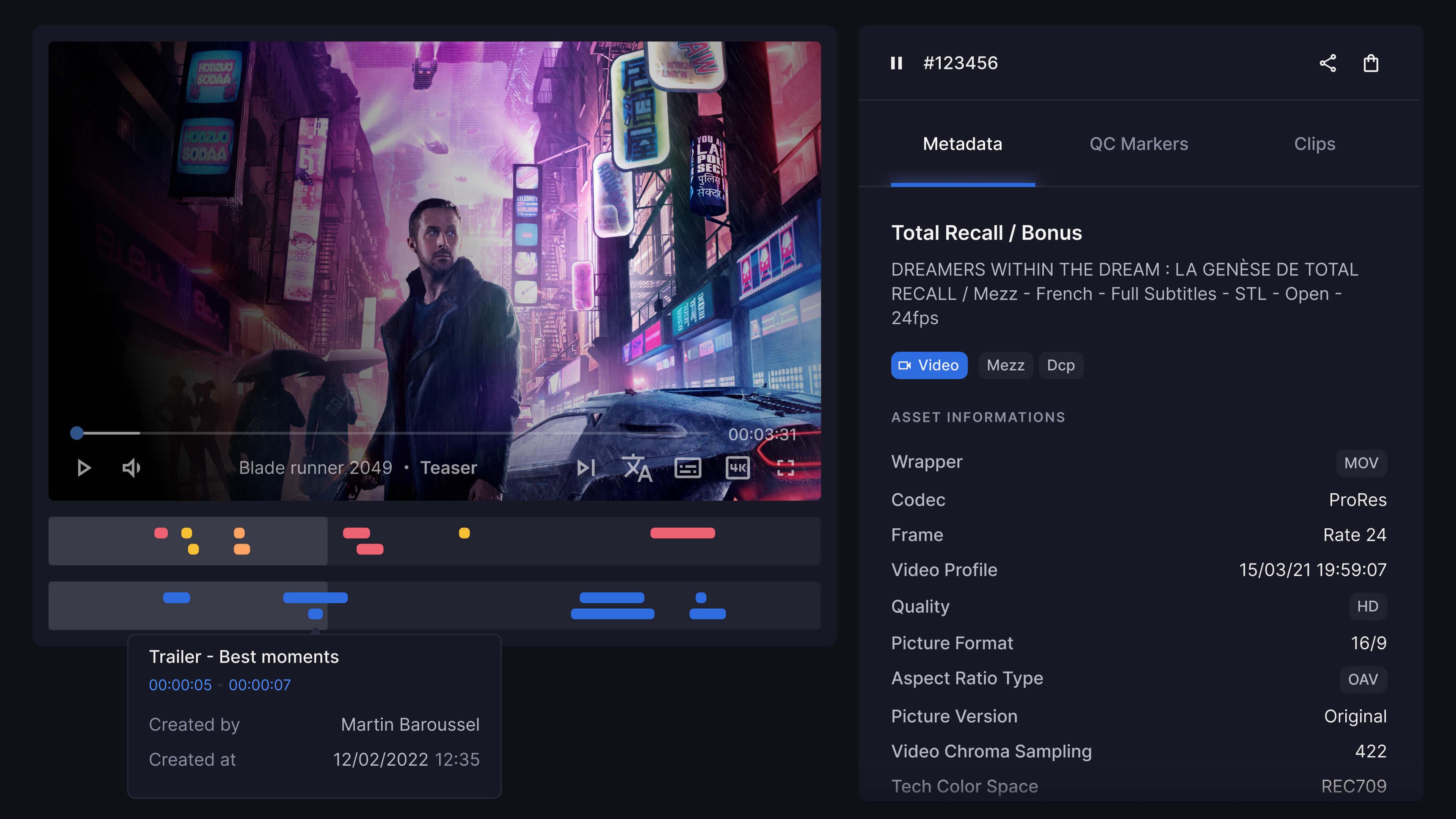1456x819 pixels.
Task: Skip to next clip icon
Action: [586, 468]
